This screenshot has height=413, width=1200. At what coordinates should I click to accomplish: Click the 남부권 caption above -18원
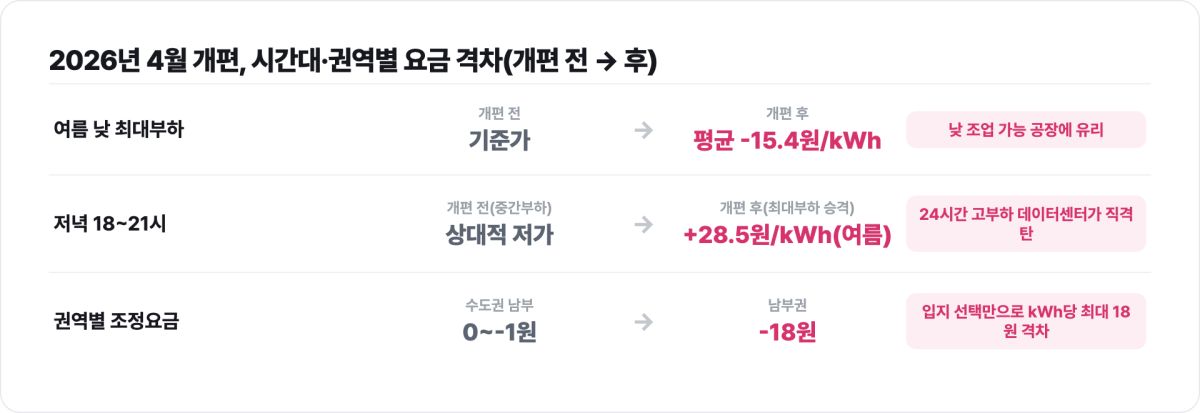coord(787,304)
